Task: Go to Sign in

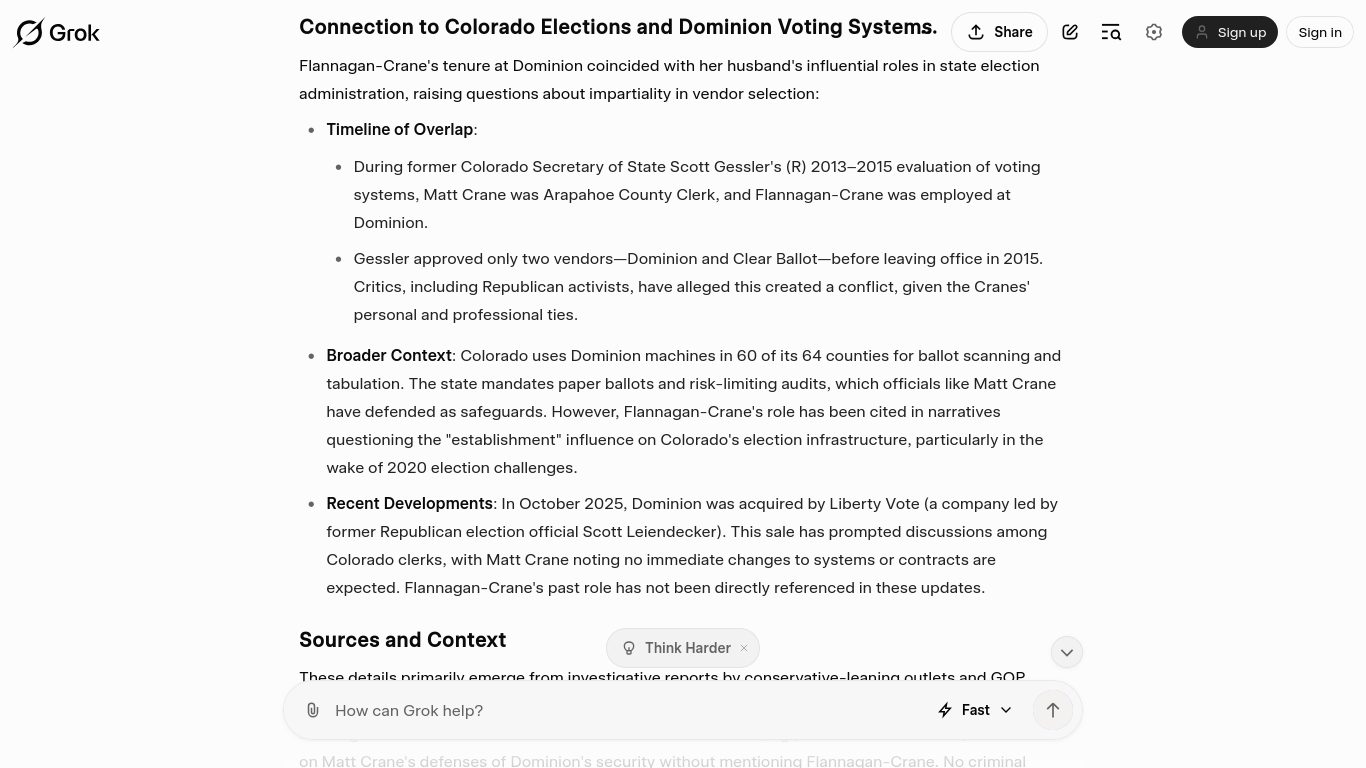Action: tap(1319, 32)
